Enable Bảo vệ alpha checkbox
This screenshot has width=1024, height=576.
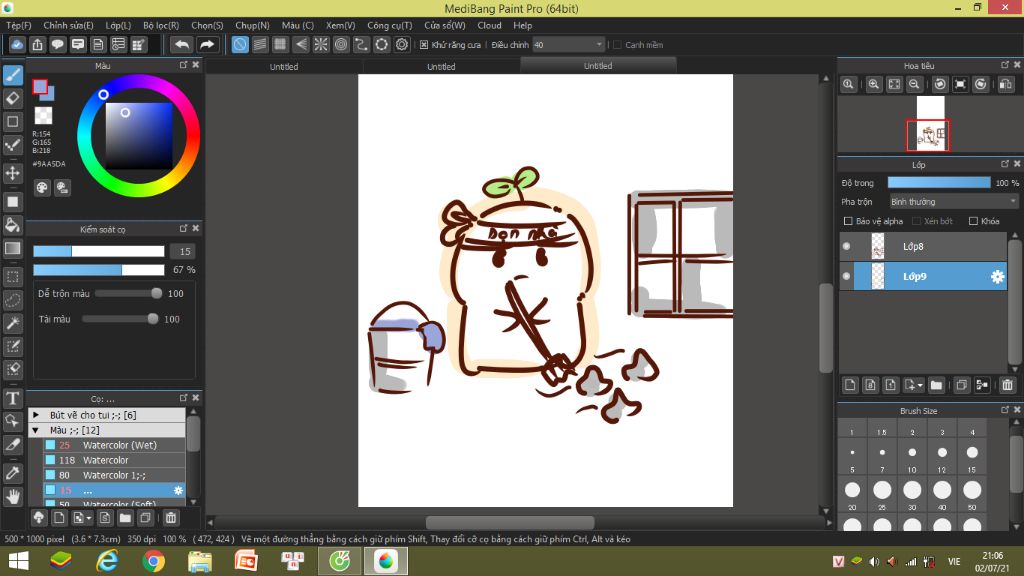pos(848,221)
